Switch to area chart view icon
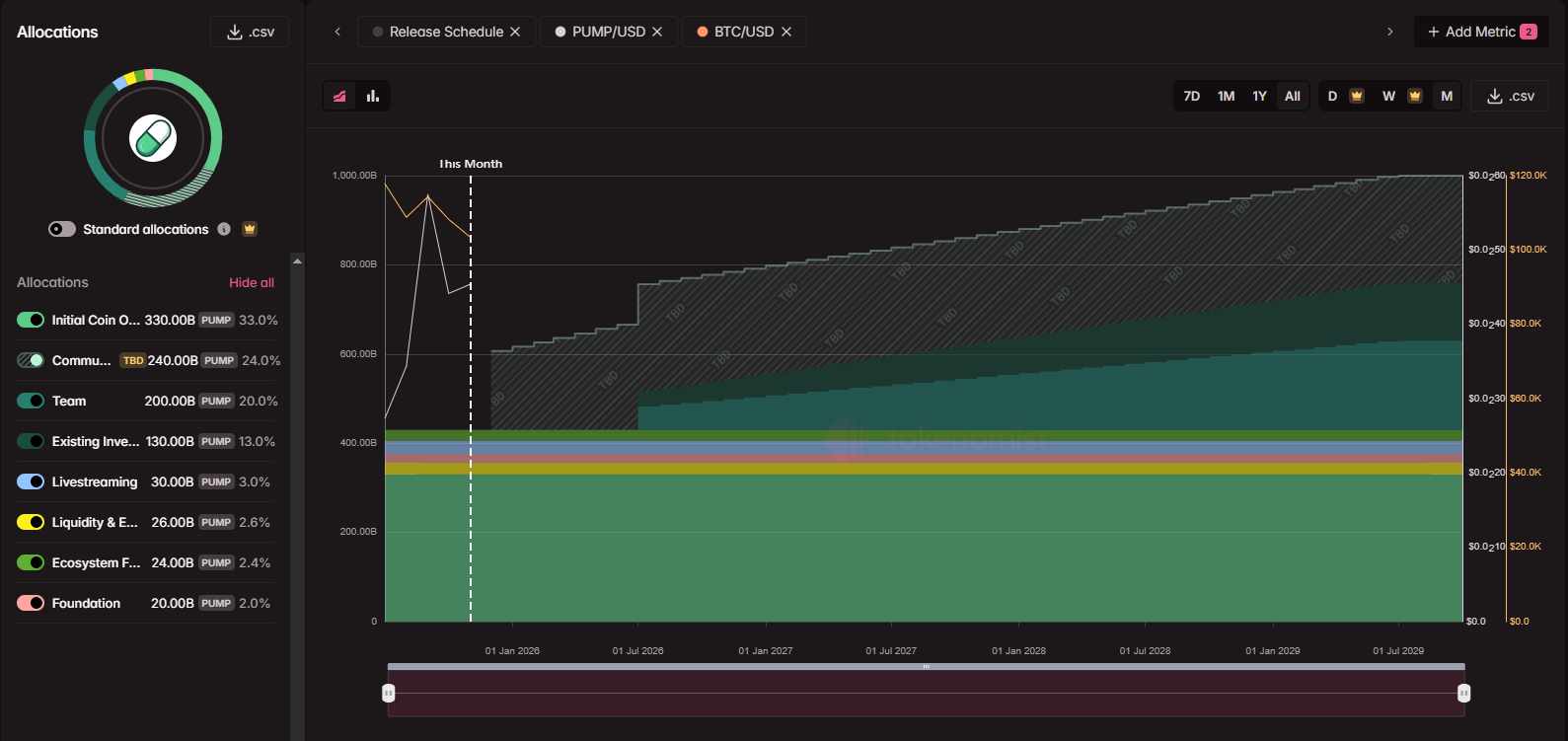This screenshot has height=741, width=1568. click(x=339, y=96)
